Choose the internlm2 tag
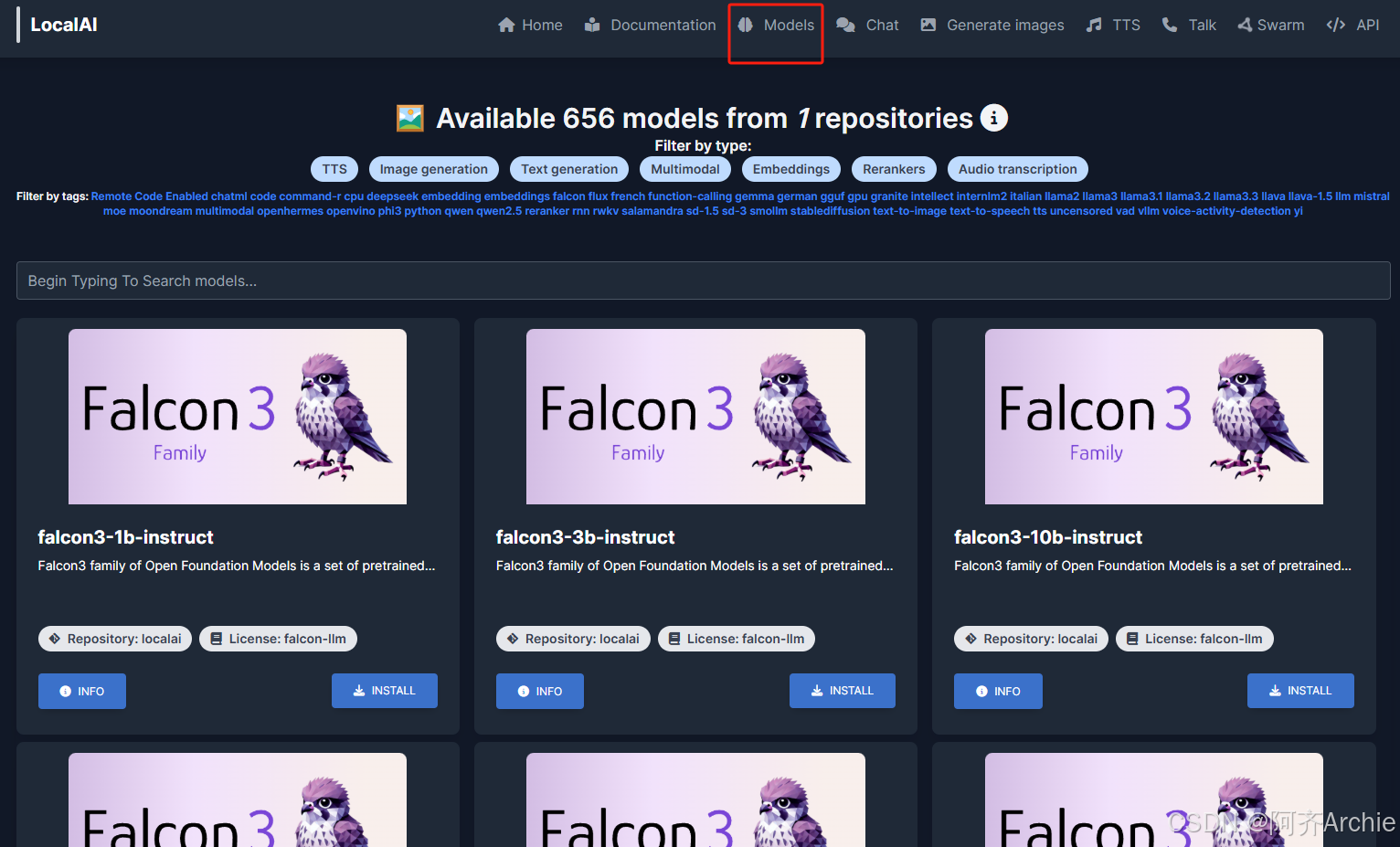The height and width of the screenshot is (847, 1400). pyautogui.click(x=981, y=196)
